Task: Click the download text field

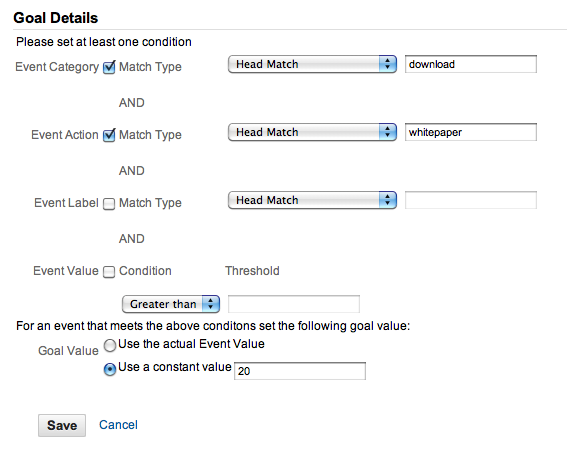Action: [x=471, y=64]
